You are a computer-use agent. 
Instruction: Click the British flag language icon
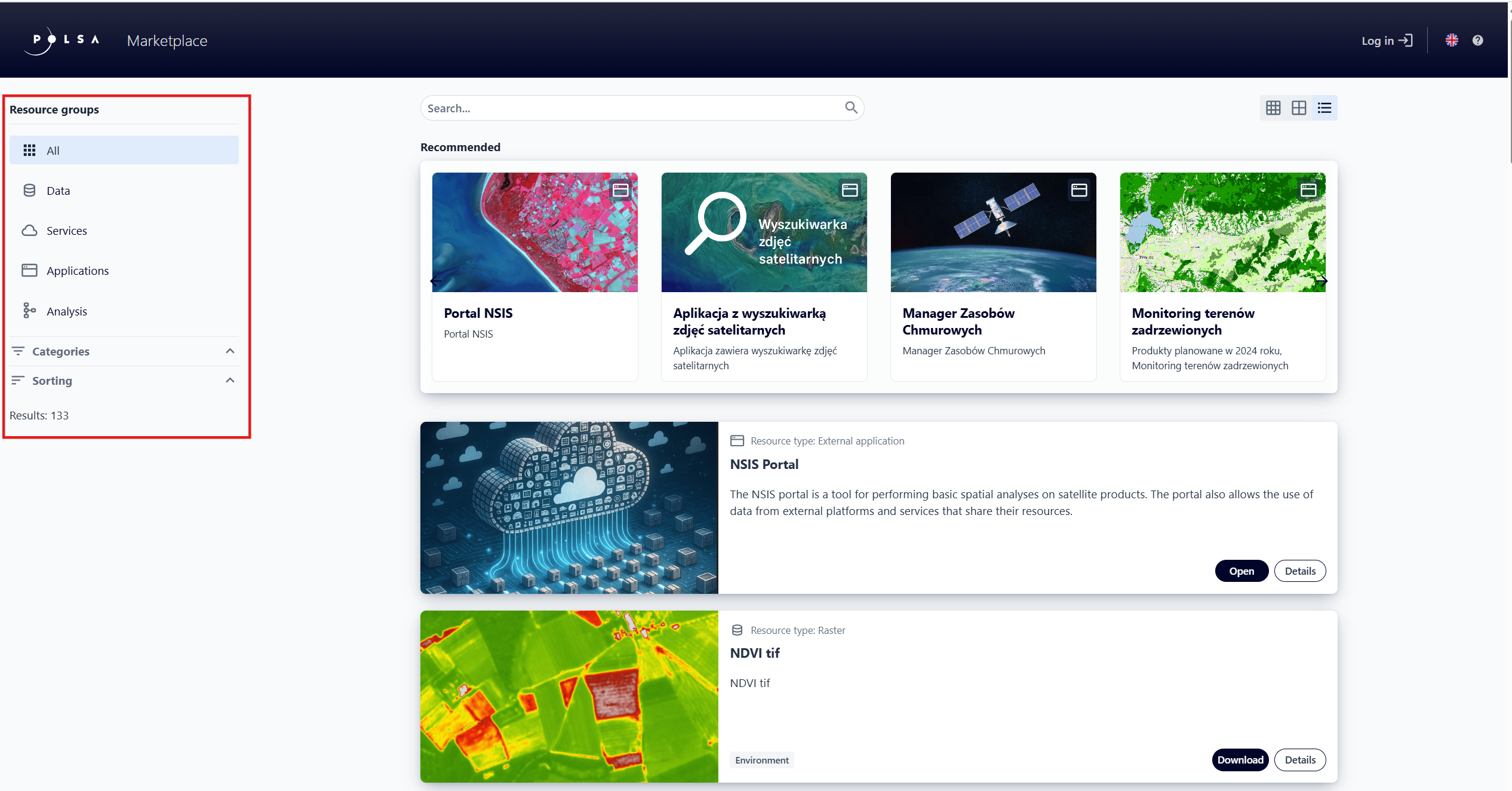[x=1452, y=40]
